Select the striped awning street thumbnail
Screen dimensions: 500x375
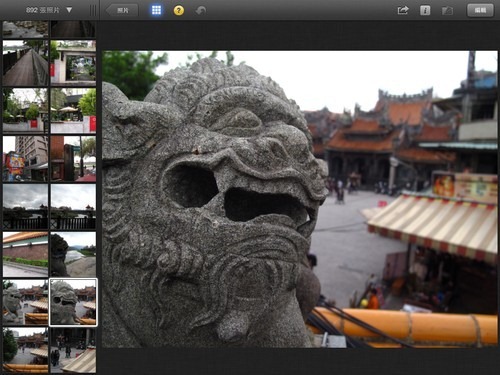pyautogui.click(x=73, y=350)
